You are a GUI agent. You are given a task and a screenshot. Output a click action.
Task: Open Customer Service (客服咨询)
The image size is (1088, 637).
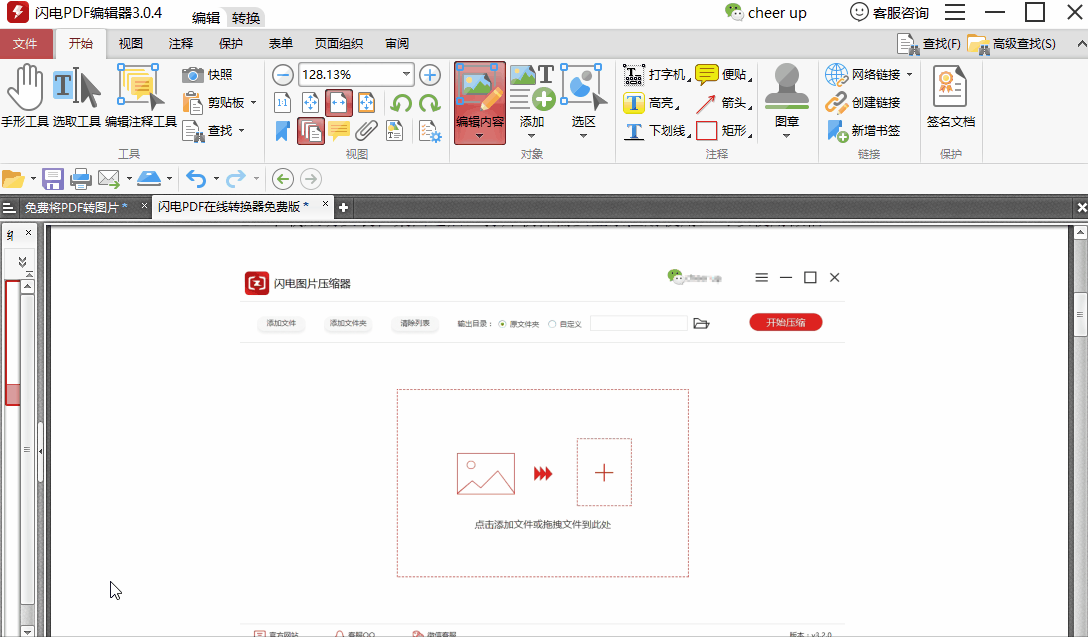pos(889,12)
